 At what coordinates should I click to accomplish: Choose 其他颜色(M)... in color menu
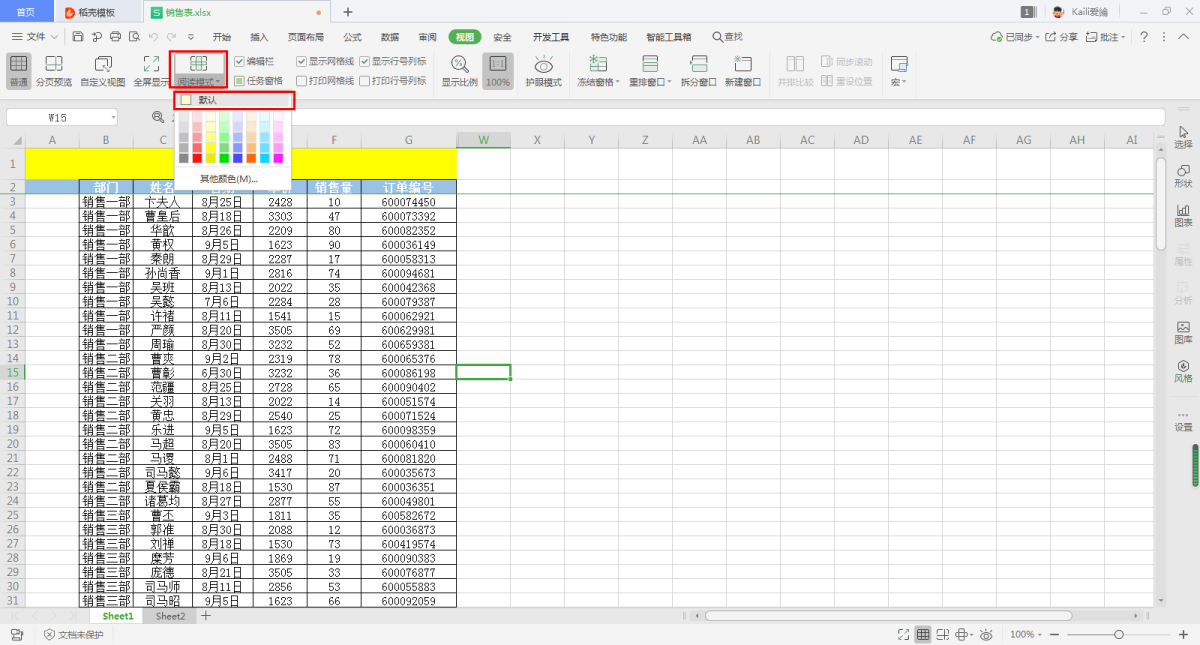229,178
